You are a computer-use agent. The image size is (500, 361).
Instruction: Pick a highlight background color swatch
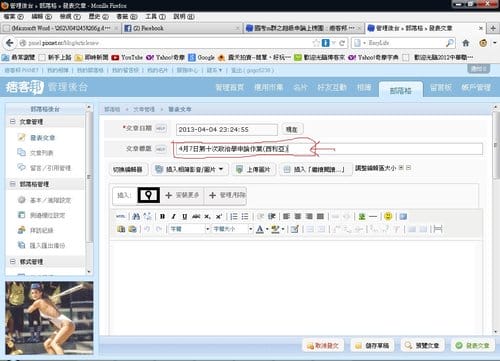[x=275, y=229]
